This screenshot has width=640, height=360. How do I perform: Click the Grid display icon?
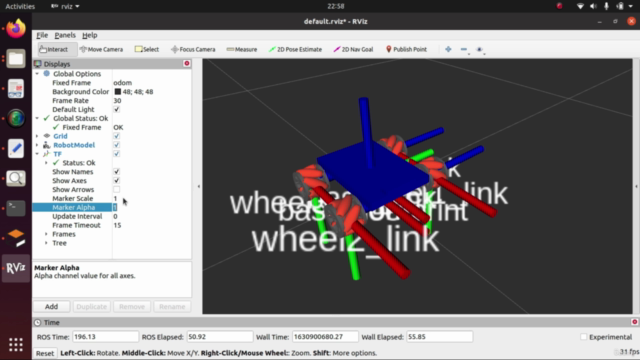pos(47,136)
